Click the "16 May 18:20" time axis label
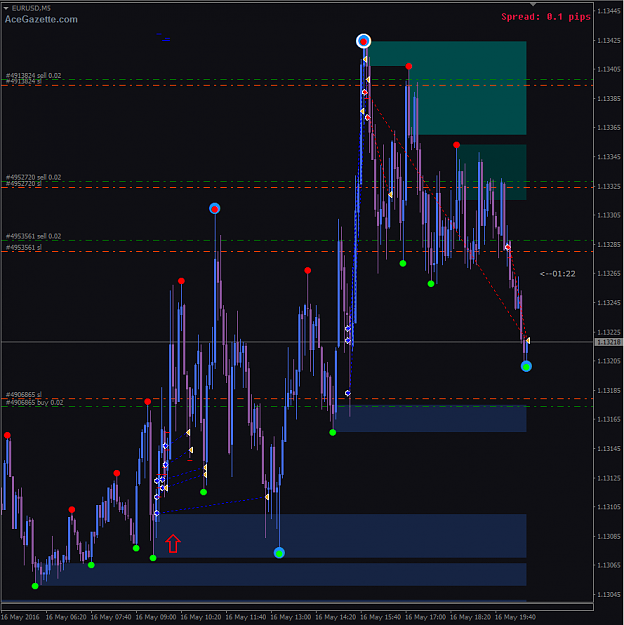Viewport: 624px width, 625px height. click(x=470, y=617)
